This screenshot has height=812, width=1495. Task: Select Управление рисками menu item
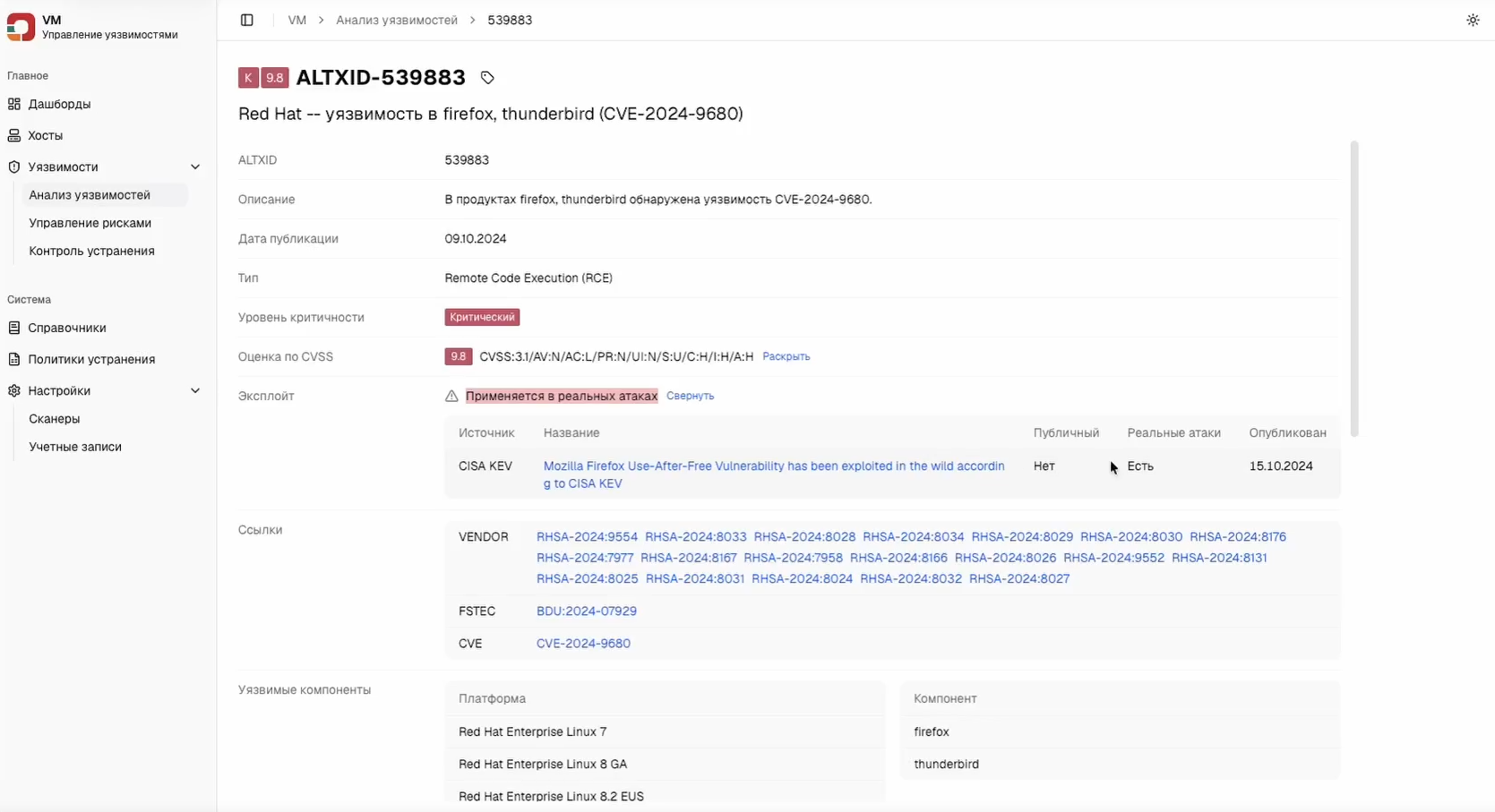tap(90, 223)
